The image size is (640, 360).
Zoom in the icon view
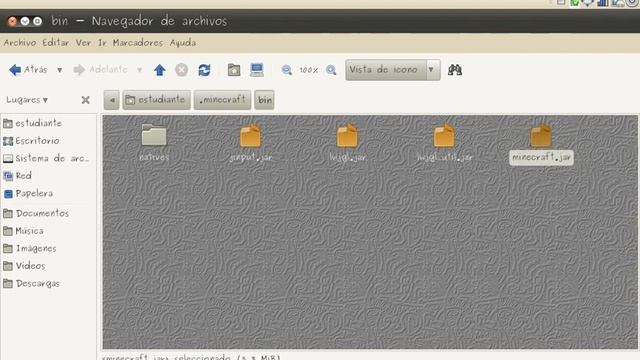click(331, 70)
